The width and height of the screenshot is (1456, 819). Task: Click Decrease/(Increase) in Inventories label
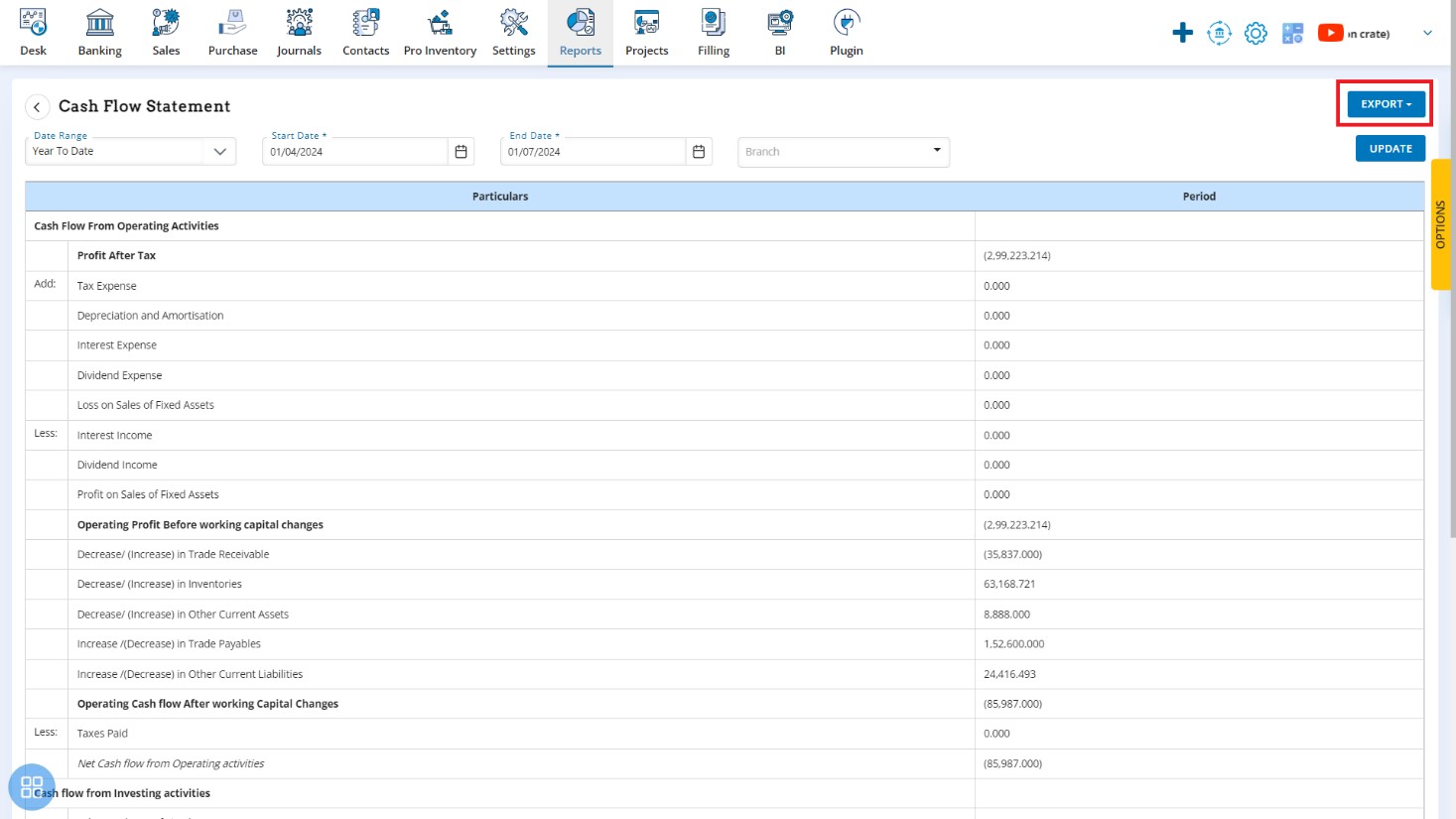click(160, 585)
